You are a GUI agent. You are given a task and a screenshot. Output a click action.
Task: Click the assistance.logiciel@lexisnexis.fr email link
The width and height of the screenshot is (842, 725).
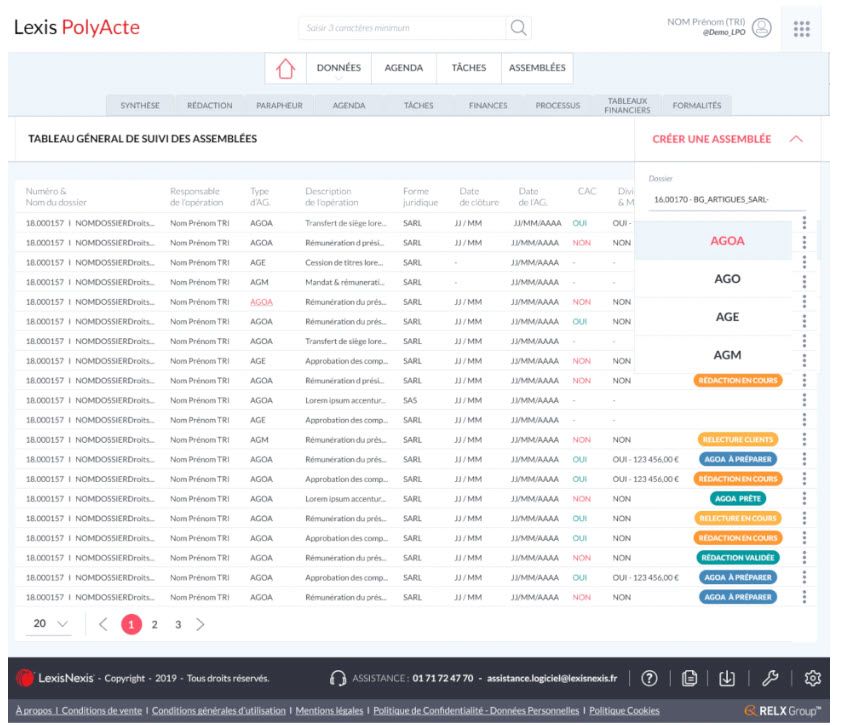click(552, 678)
